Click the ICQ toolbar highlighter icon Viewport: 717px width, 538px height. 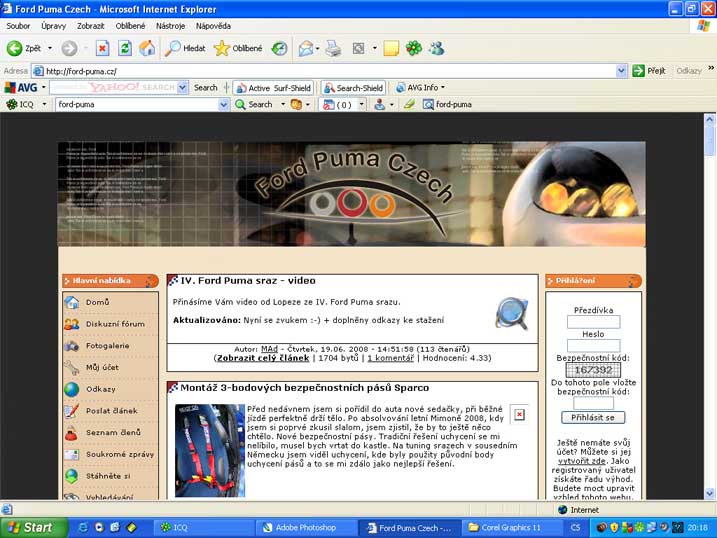point(409,104)
